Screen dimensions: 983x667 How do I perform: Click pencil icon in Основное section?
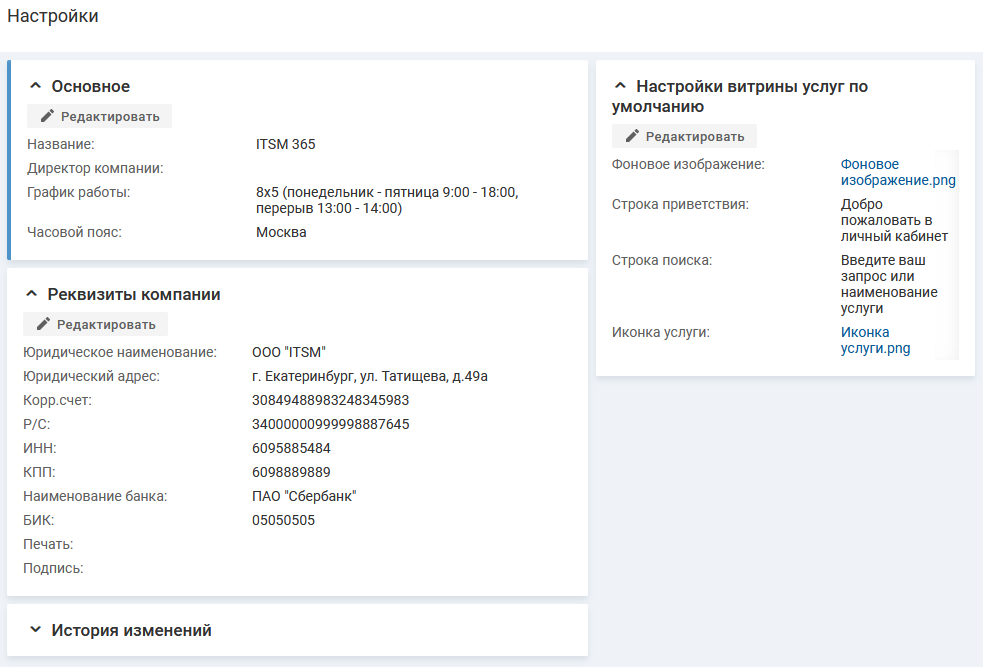pyautogui.click(x=47, y=116)
